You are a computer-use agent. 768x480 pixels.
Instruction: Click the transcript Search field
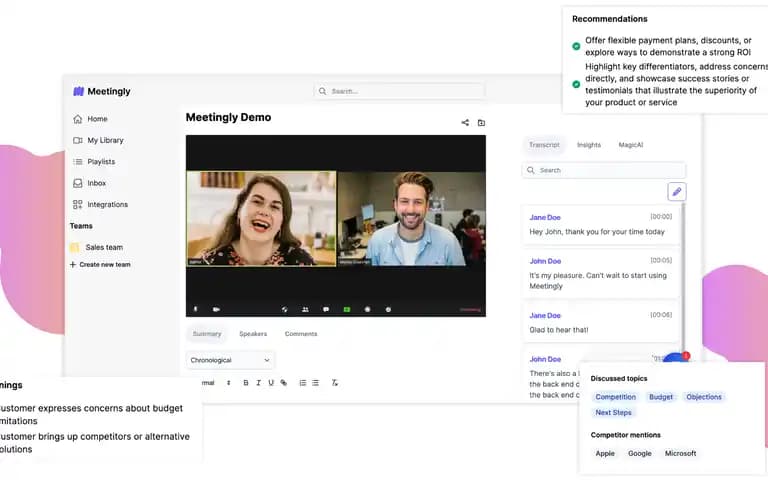604,170
